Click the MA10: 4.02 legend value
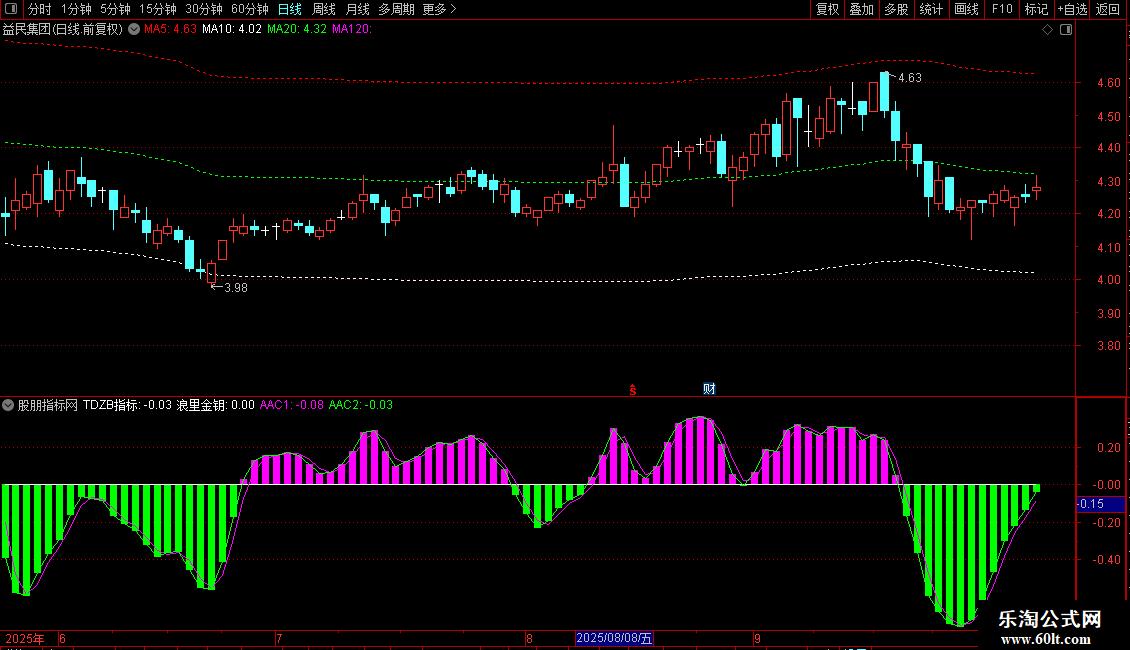Viewport: 1130px width, 650px height. click(231, 29)
